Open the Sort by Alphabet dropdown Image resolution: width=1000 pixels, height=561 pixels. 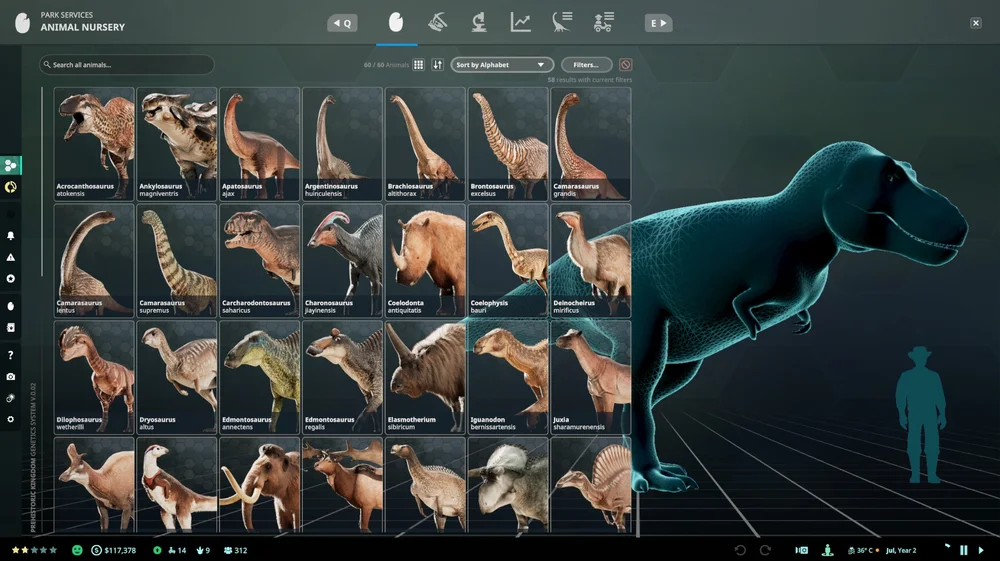[501, 64]
